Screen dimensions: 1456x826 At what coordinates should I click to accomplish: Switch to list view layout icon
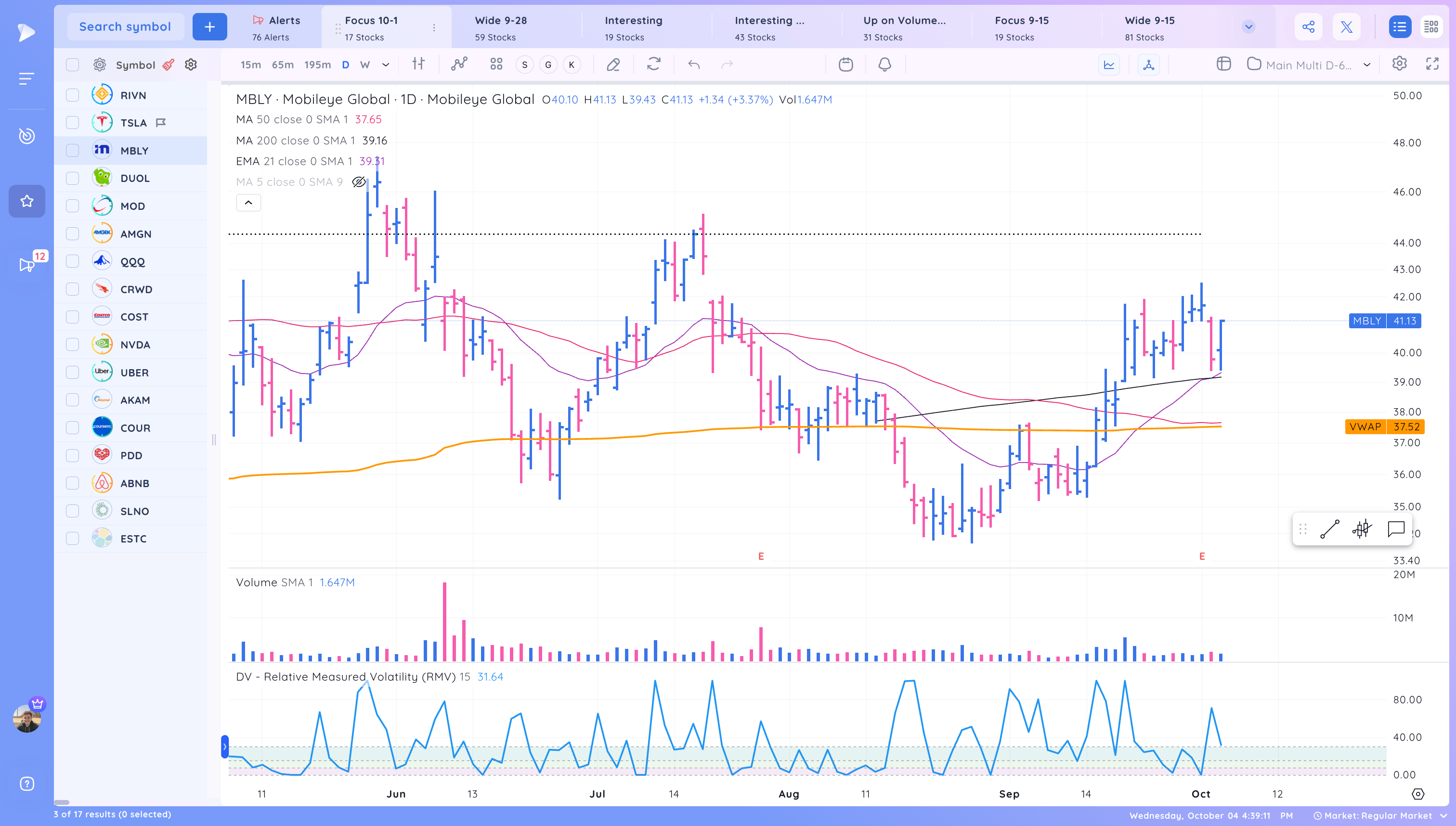pyautogui.click(x=1399, y=26)
